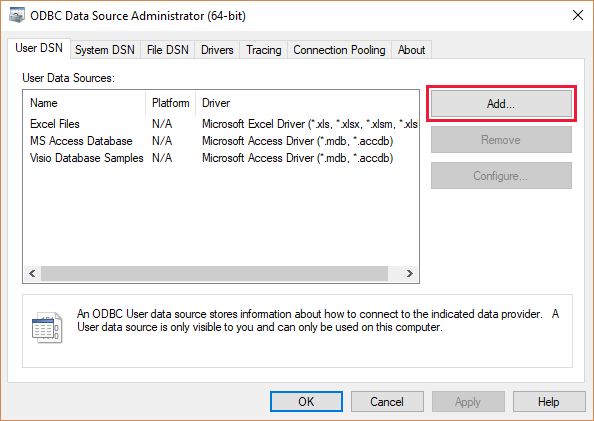Go to the Drivers tab

[217, 50]
